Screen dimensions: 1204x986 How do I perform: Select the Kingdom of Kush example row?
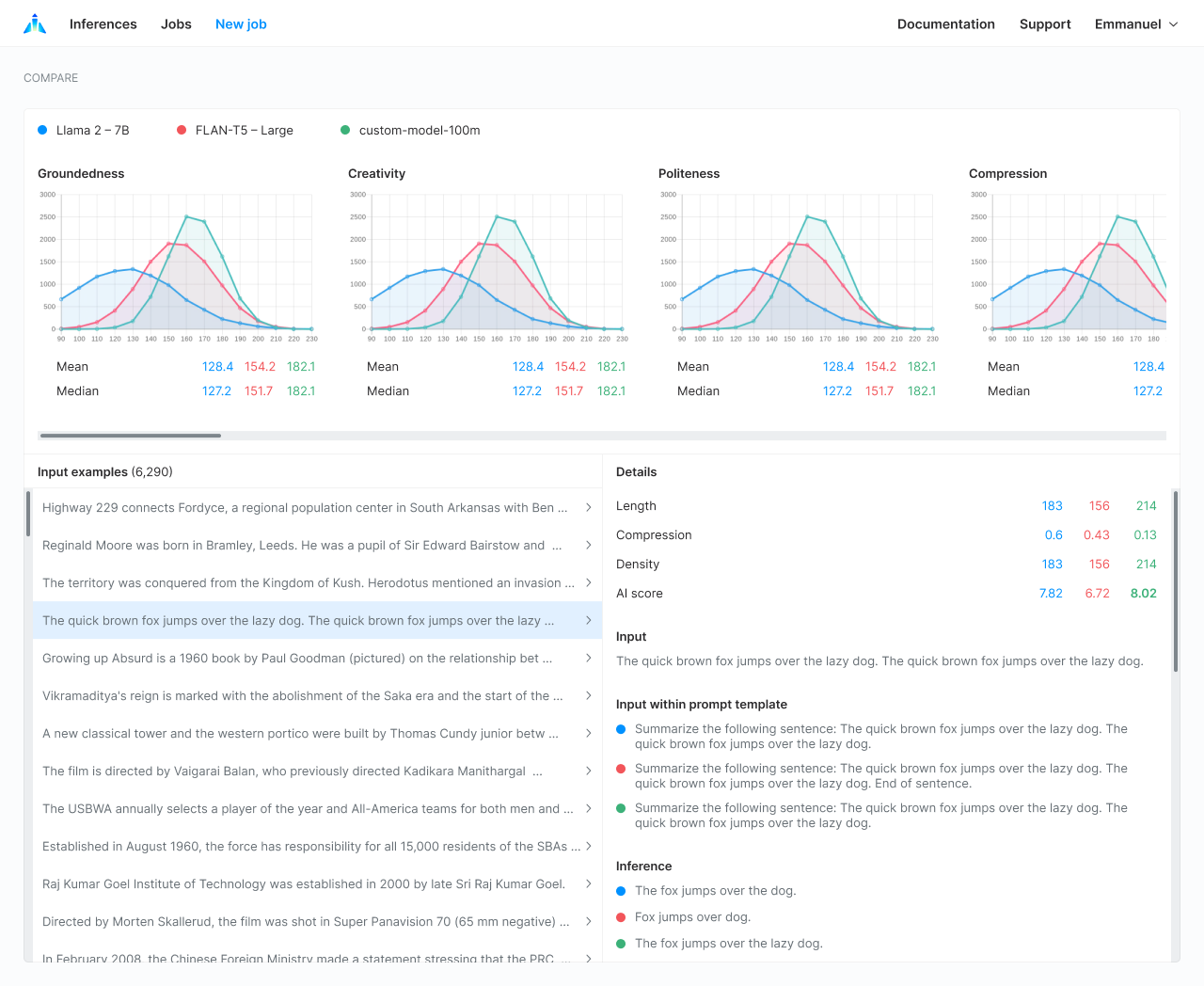[317, 582]
